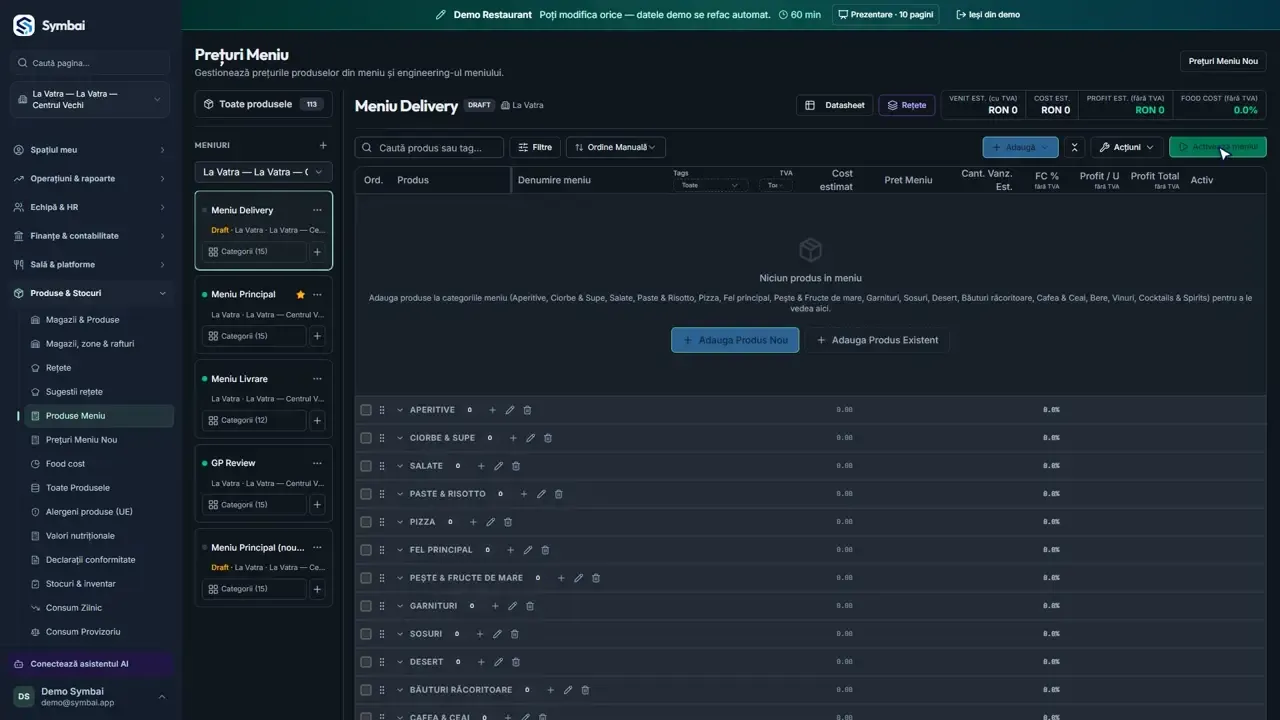
Task: Click the Symbai logo
Action: point(24,25)
